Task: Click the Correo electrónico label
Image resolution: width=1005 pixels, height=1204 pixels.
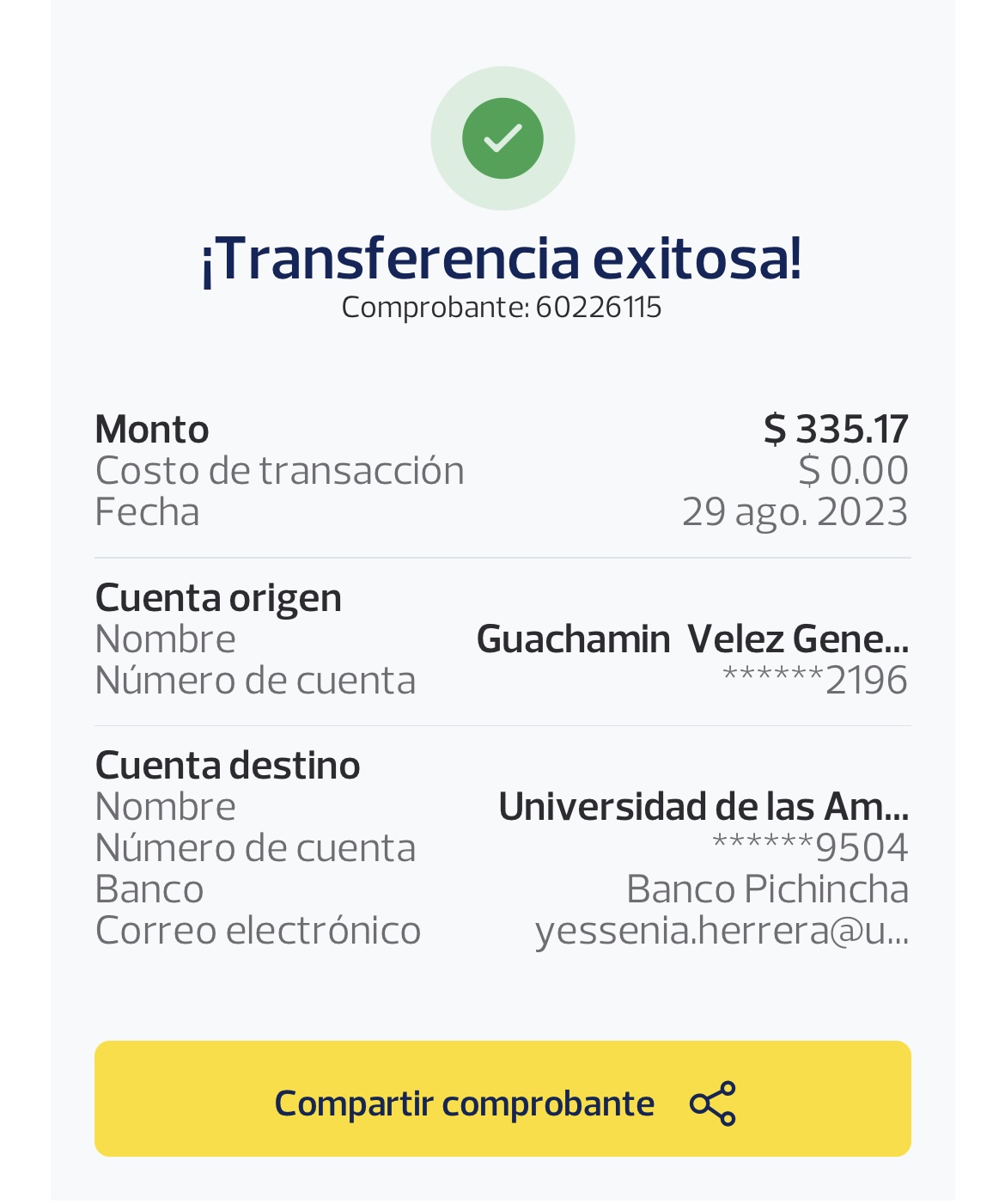Action: (258, 931)
